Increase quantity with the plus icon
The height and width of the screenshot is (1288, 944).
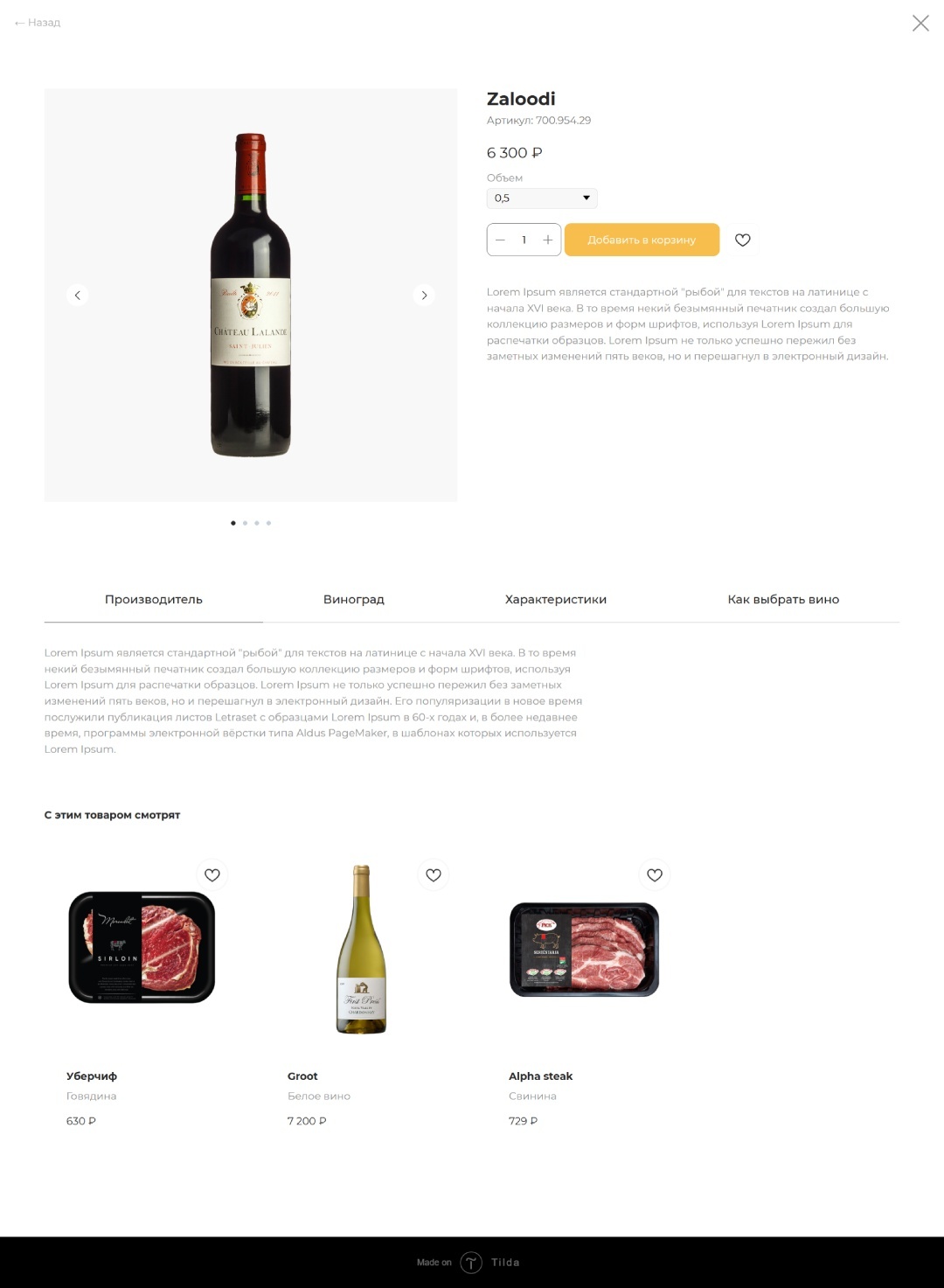547,240
